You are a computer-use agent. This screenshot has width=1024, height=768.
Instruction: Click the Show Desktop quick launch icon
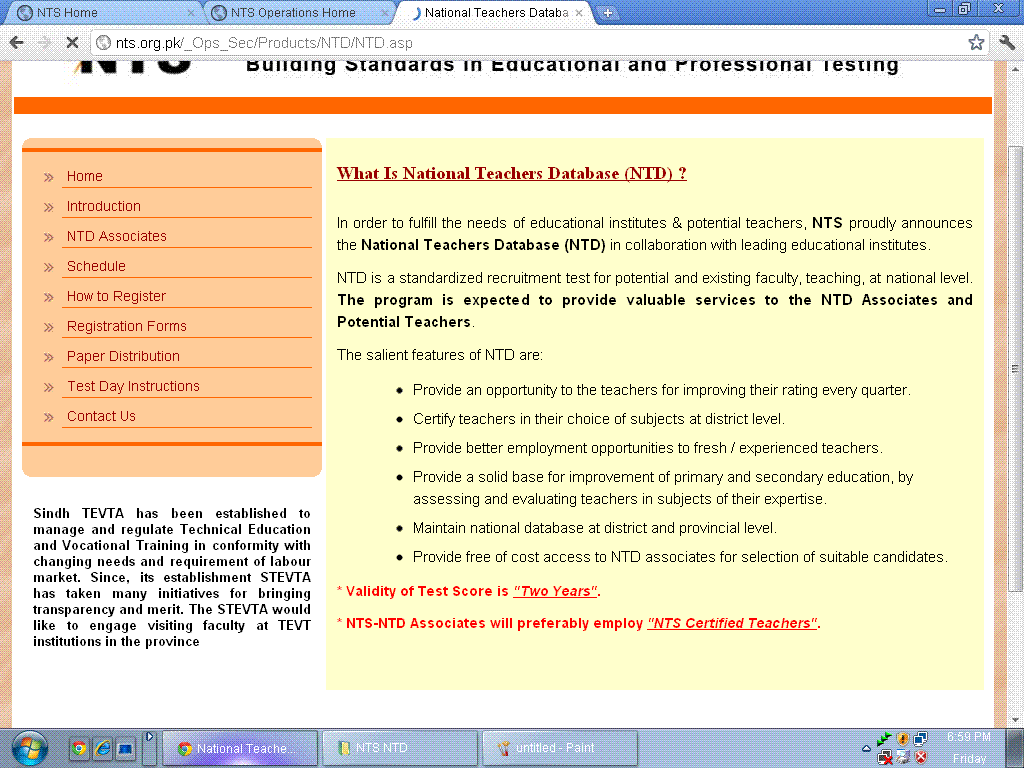pyautogui.click(x=125, y=748)
